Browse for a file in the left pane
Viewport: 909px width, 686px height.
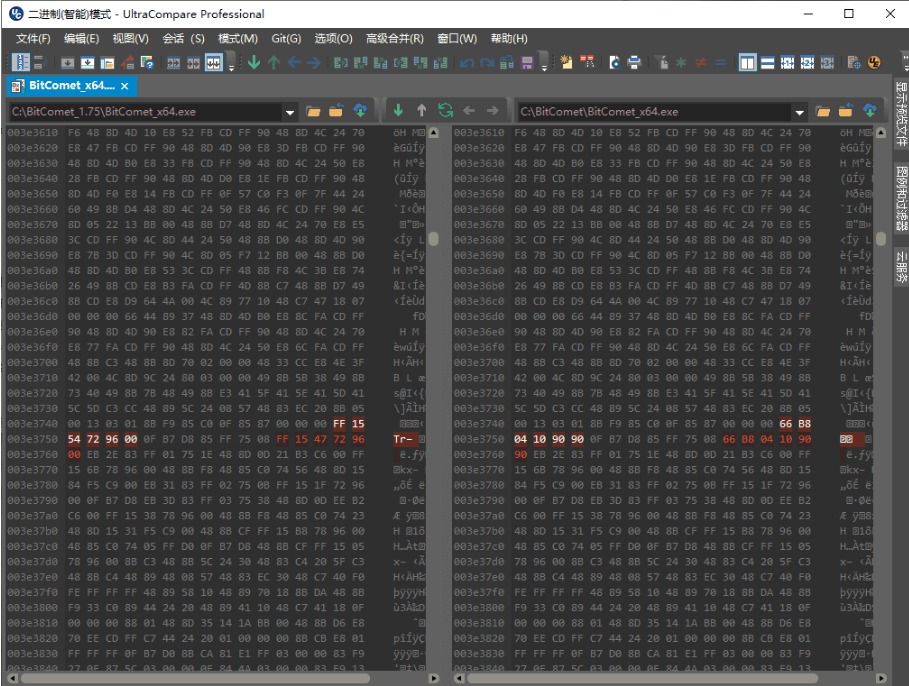pyautogui.click(x=313, y=111)
